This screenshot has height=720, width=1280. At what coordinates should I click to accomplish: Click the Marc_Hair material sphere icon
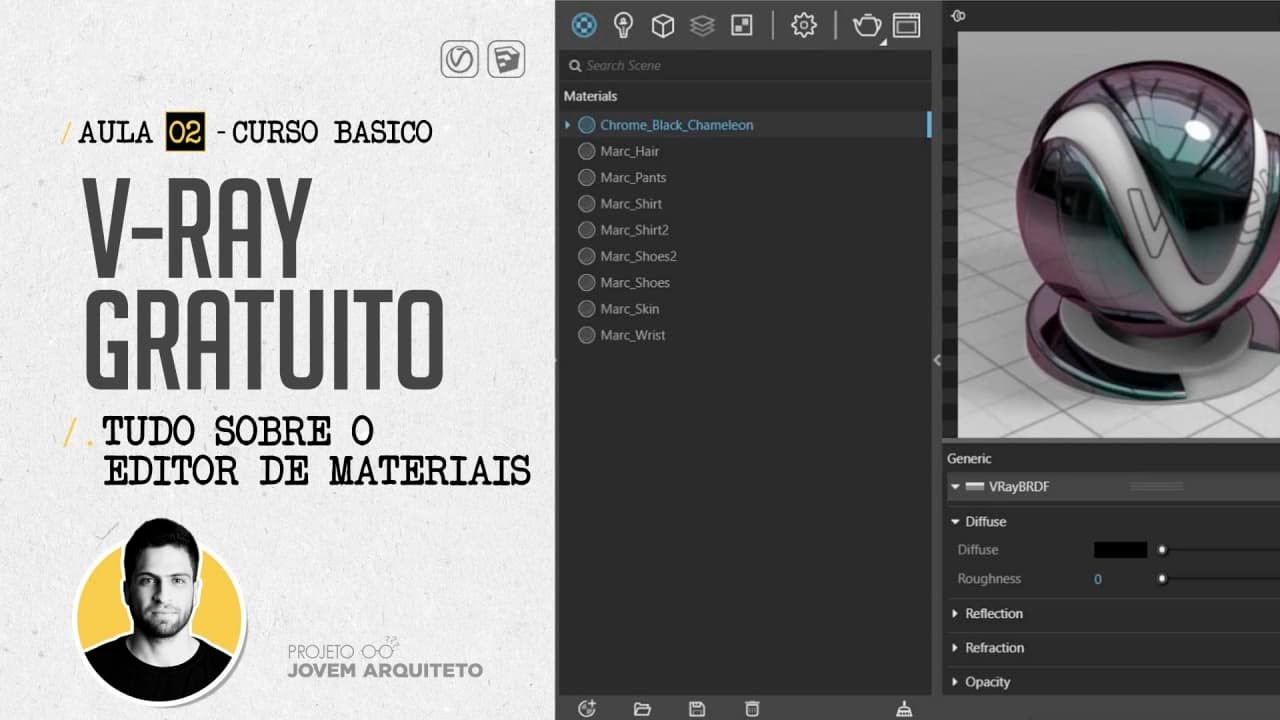coord(587,151)
